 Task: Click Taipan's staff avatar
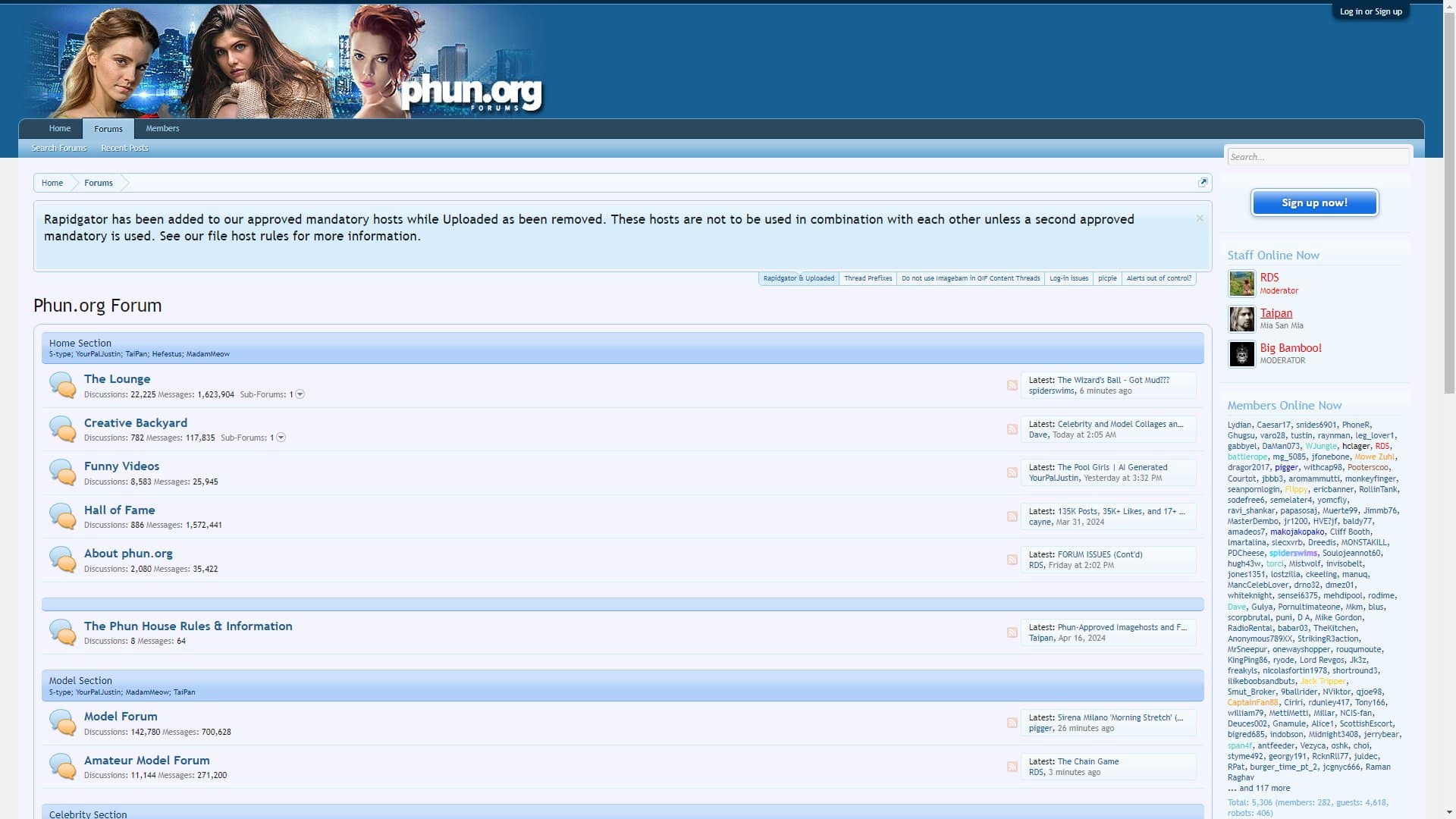click(1241, 318)
